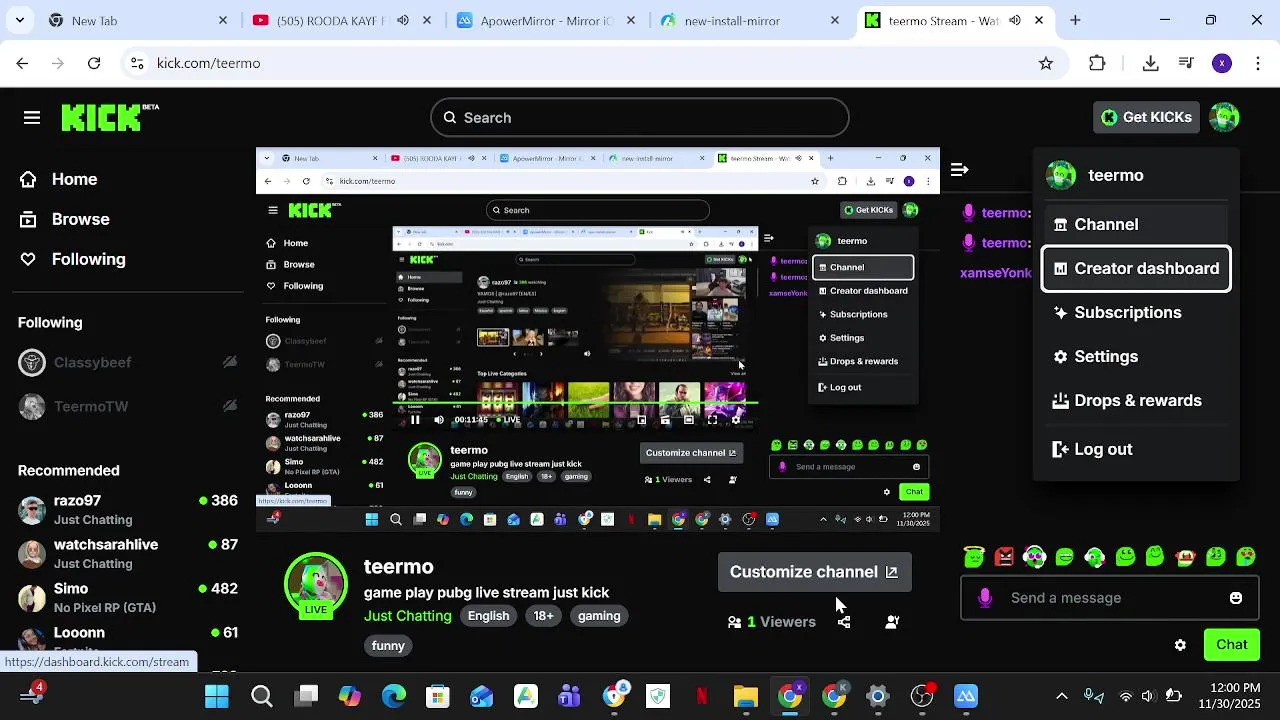1280x720 pixels.
Task: Open the Get KICKs shop
Action: tap(1146, 117)
